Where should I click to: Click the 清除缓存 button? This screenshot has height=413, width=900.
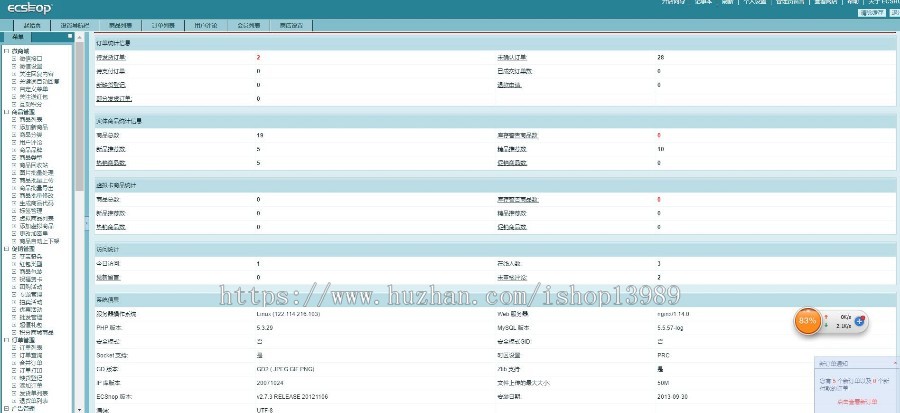click(871, 13)
